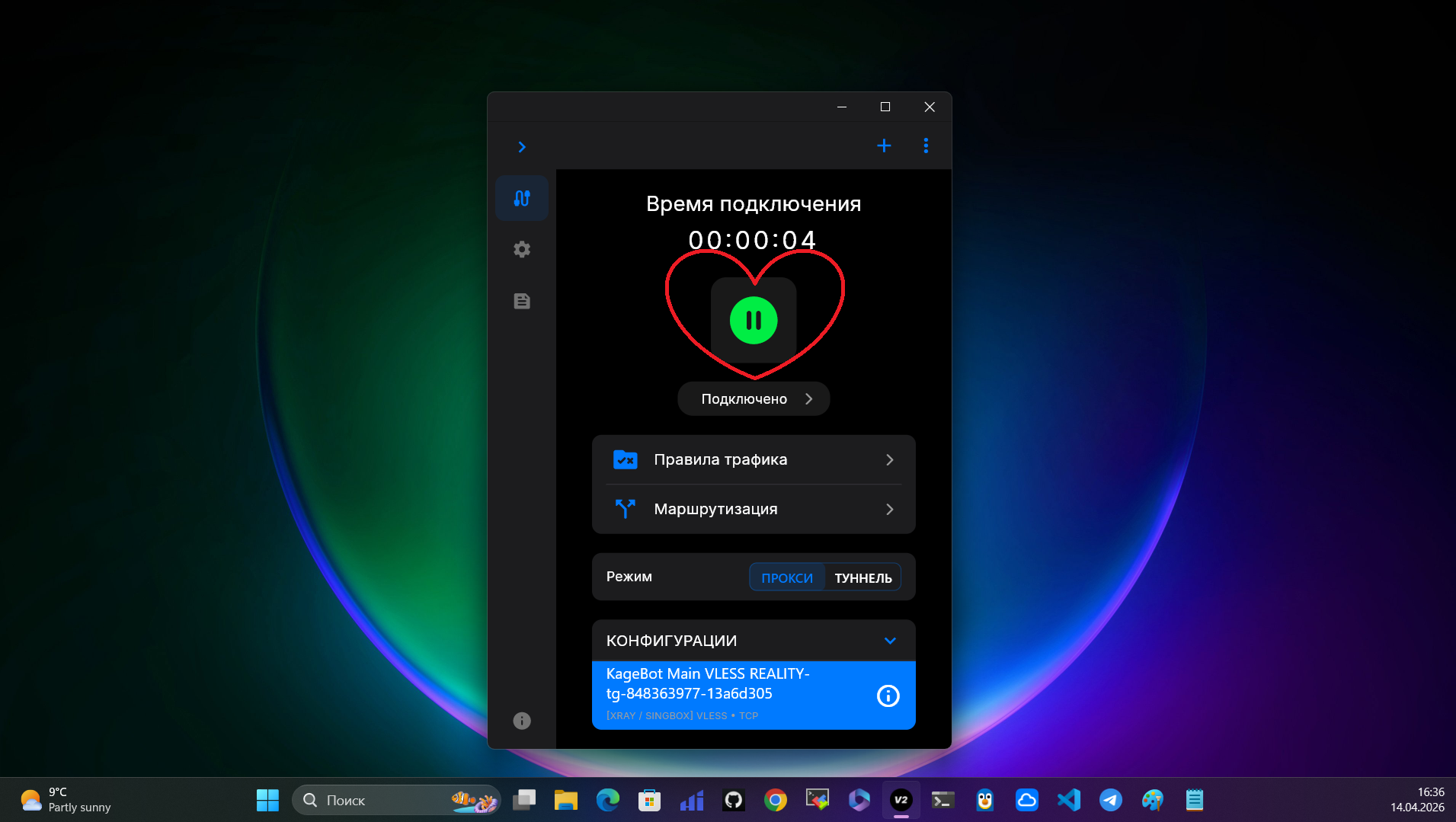Open the three-dot more options menu
The image size is (1456, 822).
[926, 146]
